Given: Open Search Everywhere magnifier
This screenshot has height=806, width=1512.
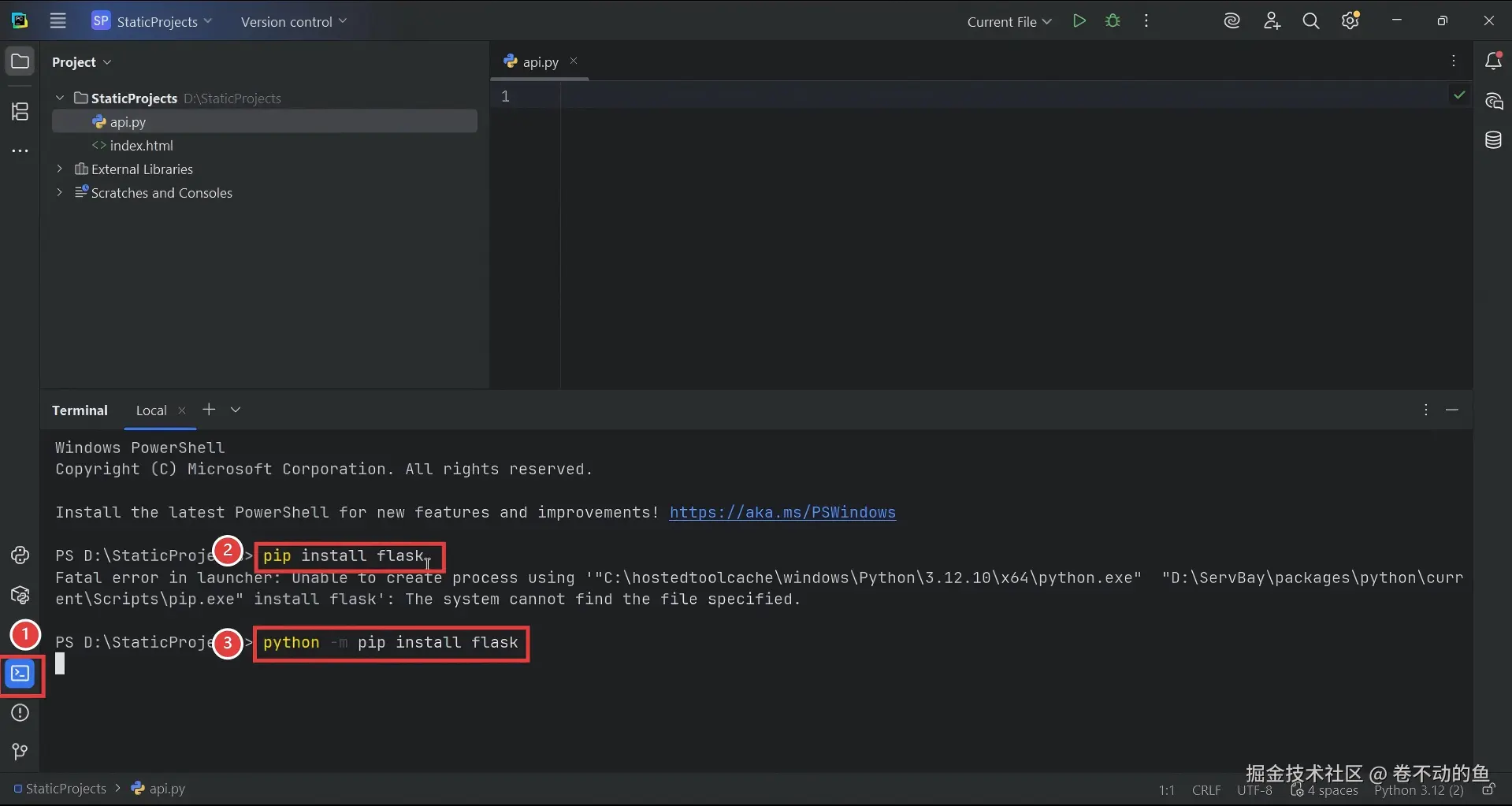Looking at the screenshot, I should [x=1311, y=21].
